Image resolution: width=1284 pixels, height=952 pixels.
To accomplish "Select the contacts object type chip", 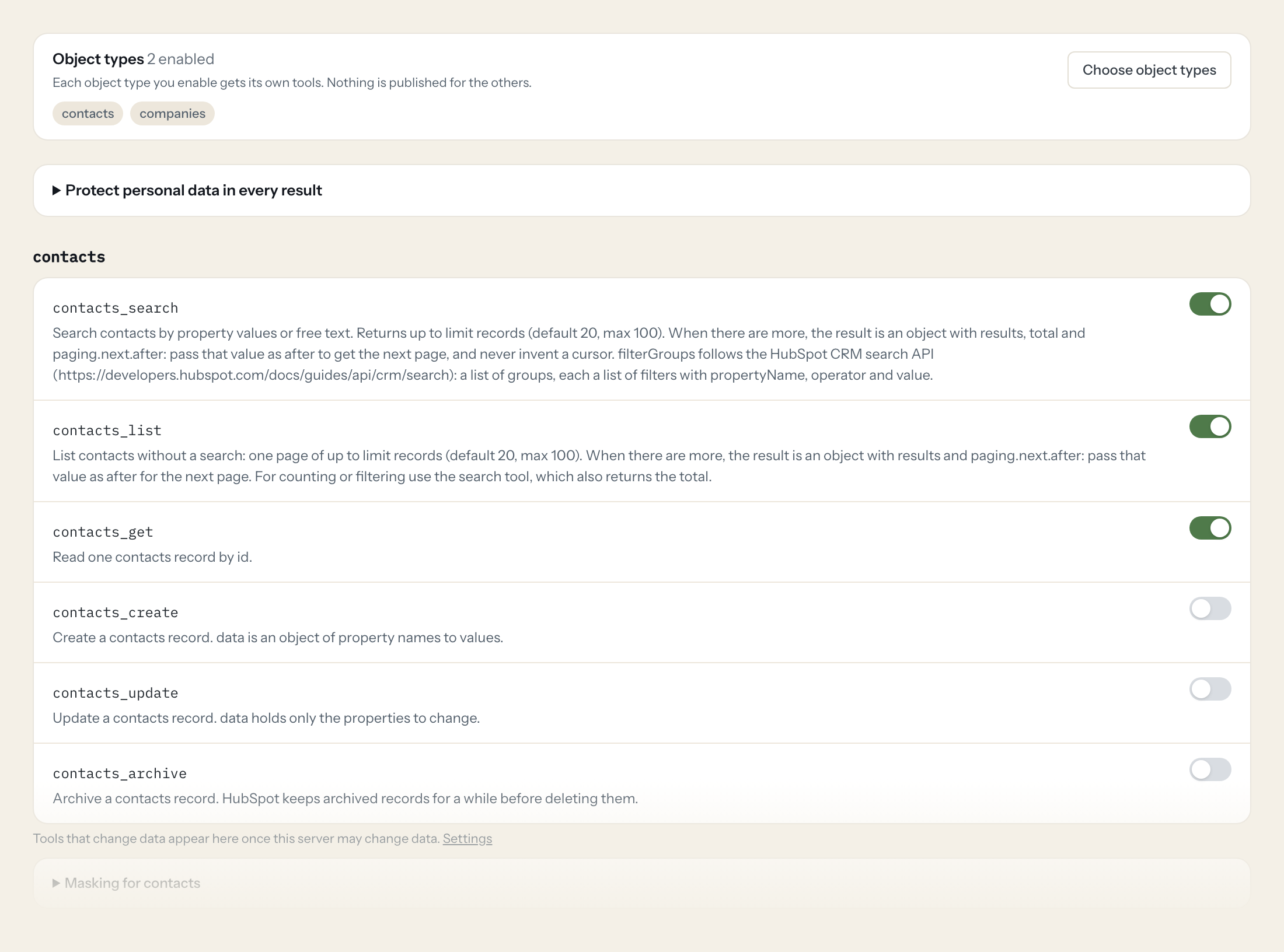I will 88,113.
